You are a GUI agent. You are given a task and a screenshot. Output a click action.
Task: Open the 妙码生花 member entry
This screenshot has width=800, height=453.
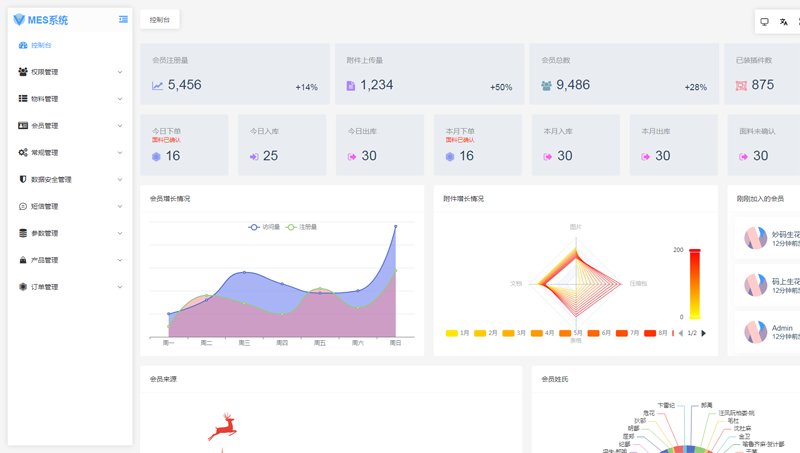coord(768,238)
